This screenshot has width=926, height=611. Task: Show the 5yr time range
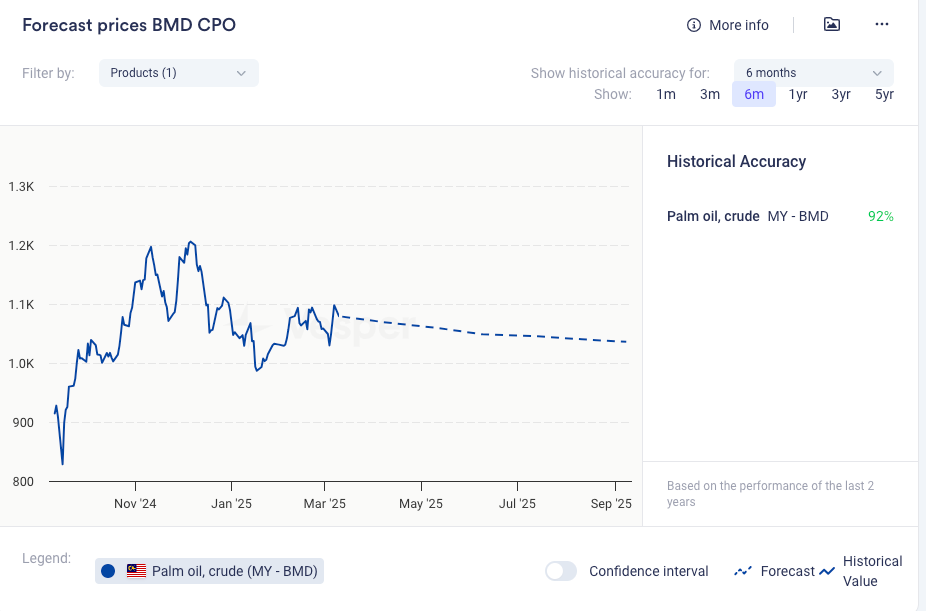tap(884, 94)
